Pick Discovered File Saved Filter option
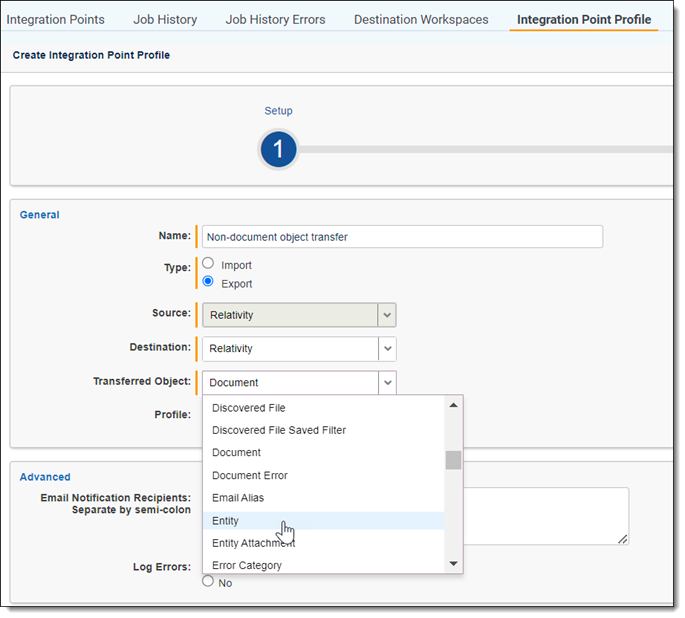The image size is (685, 618). 278,430
